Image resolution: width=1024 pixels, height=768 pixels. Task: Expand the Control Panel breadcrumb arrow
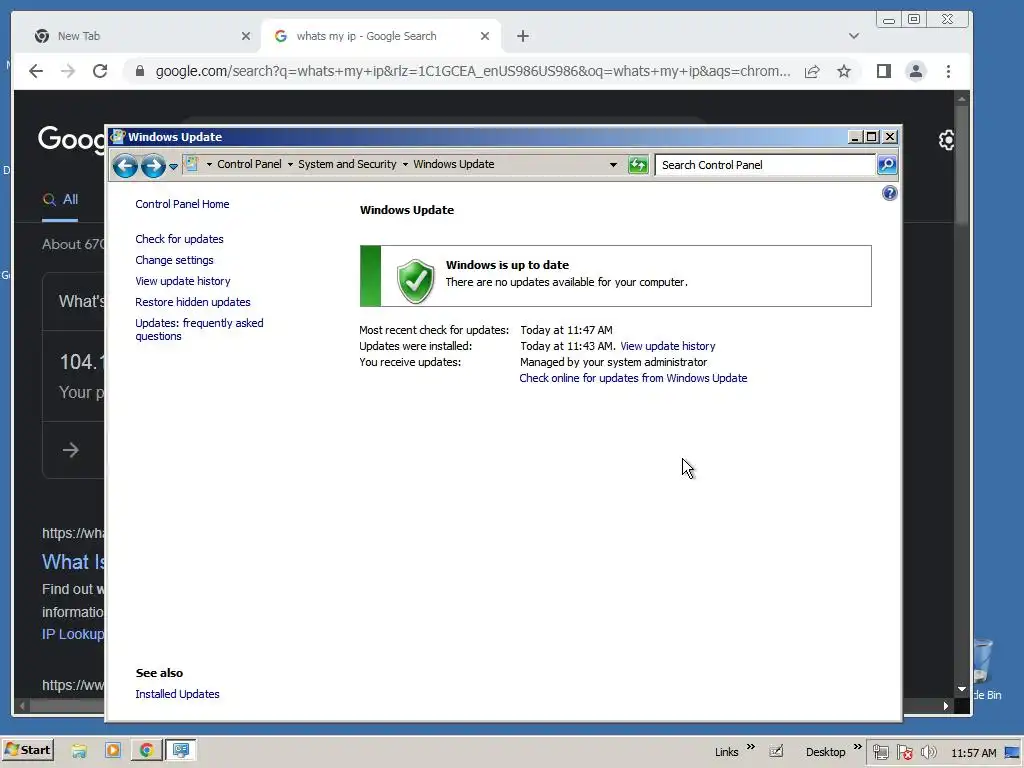click(x=209, y=165)
